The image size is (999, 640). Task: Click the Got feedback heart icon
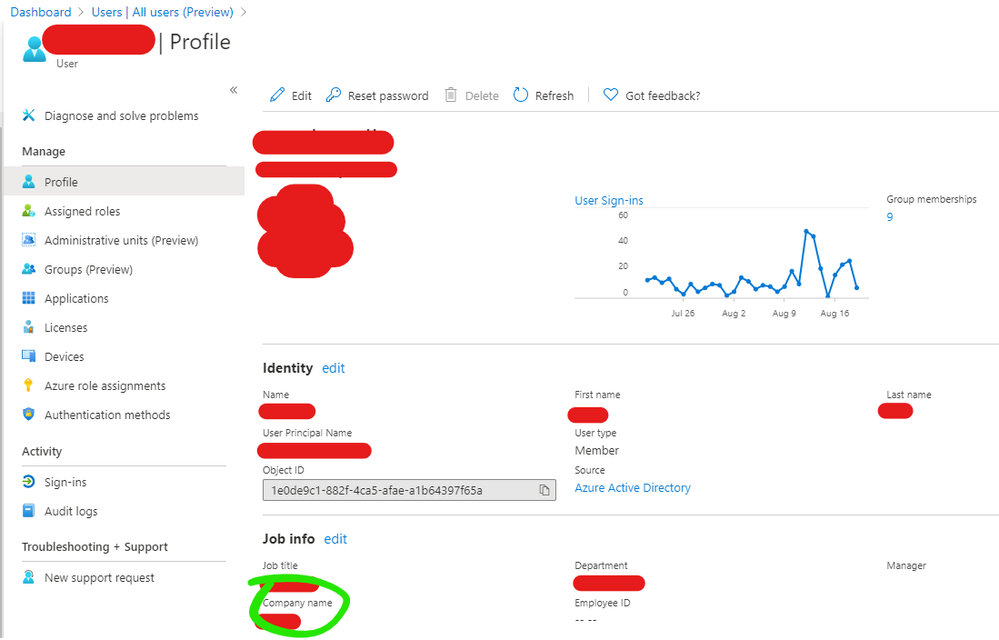click(x=610, y=95)
